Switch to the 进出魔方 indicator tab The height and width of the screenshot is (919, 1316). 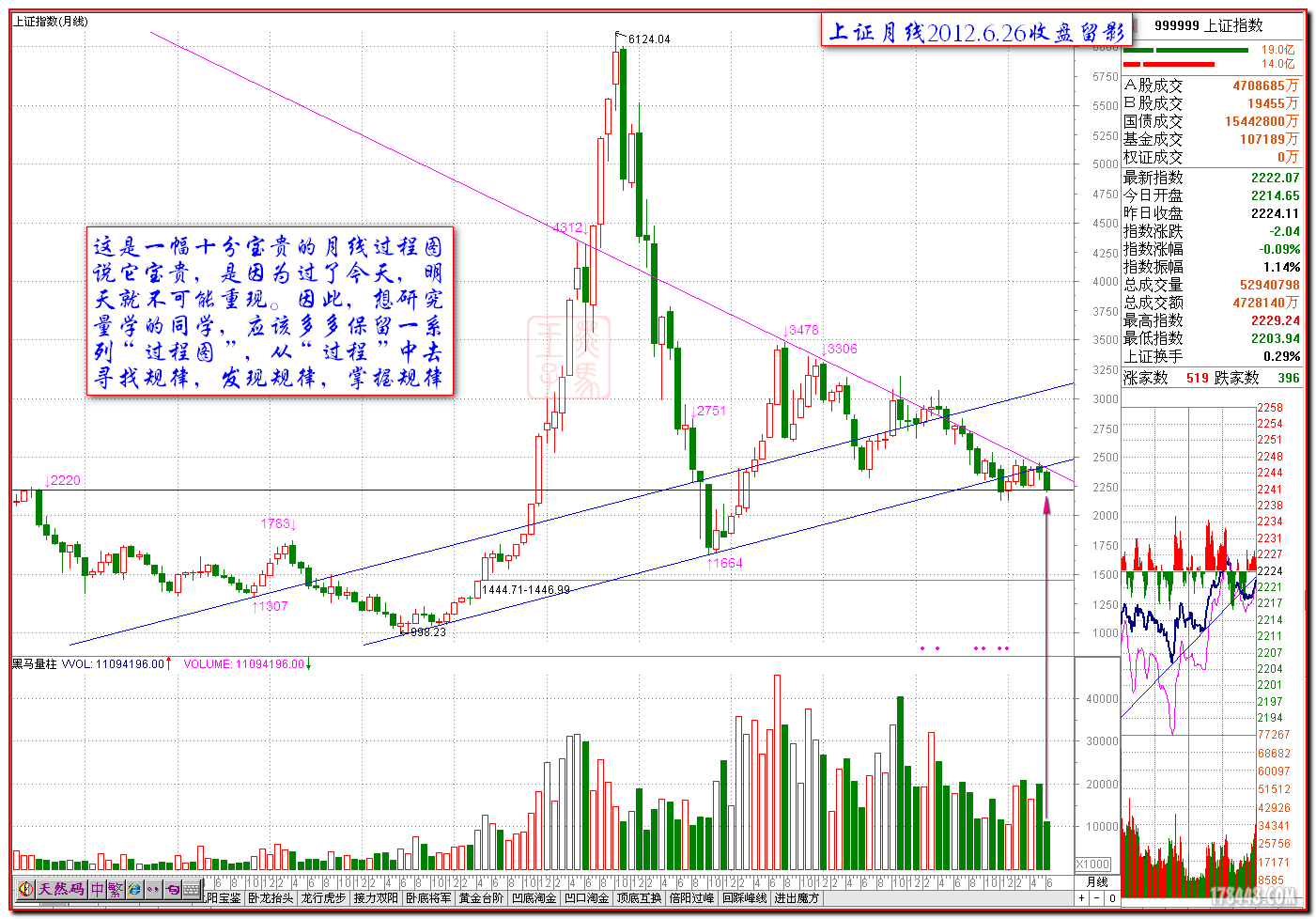(797, 898)
